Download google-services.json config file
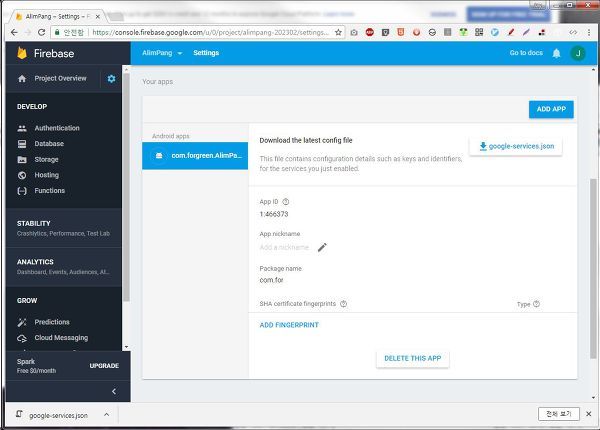The height and width of the screenshot is (430, 600). 516,146
